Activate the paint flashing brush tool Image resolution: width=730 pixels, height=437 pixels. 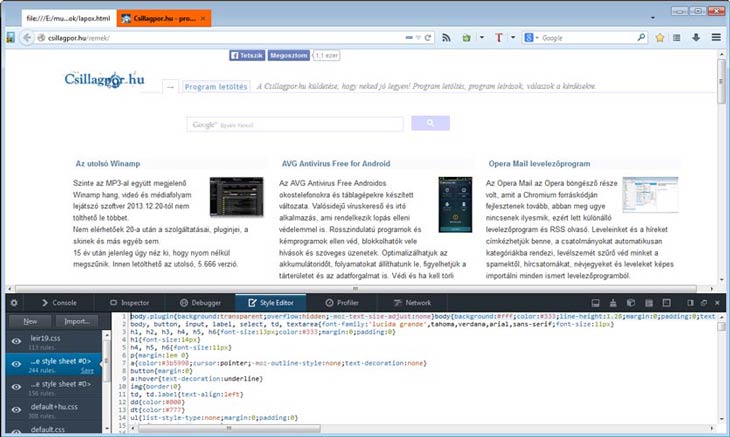613,303
